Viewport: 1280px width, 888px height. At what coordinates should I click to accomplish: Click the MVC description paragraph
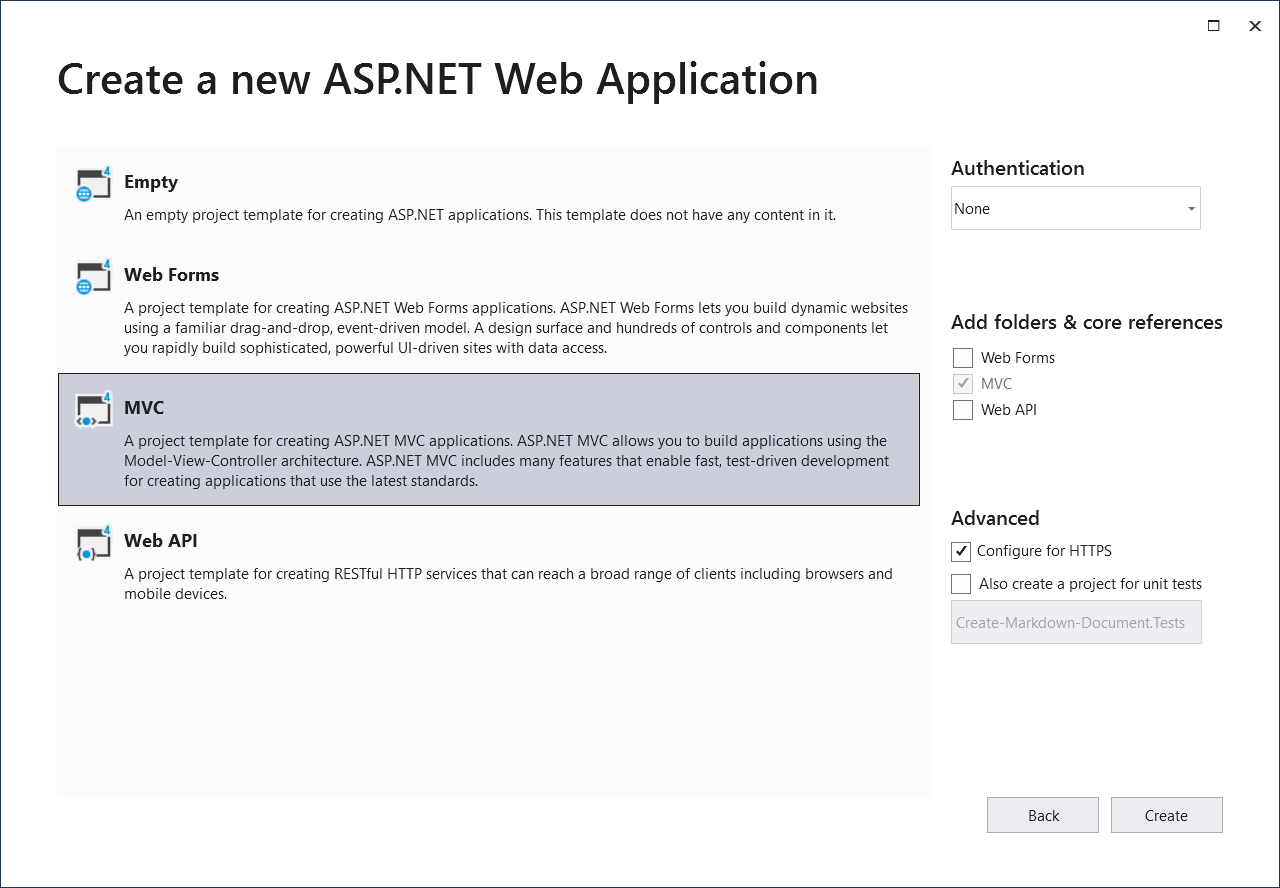(x=506, y=461)
